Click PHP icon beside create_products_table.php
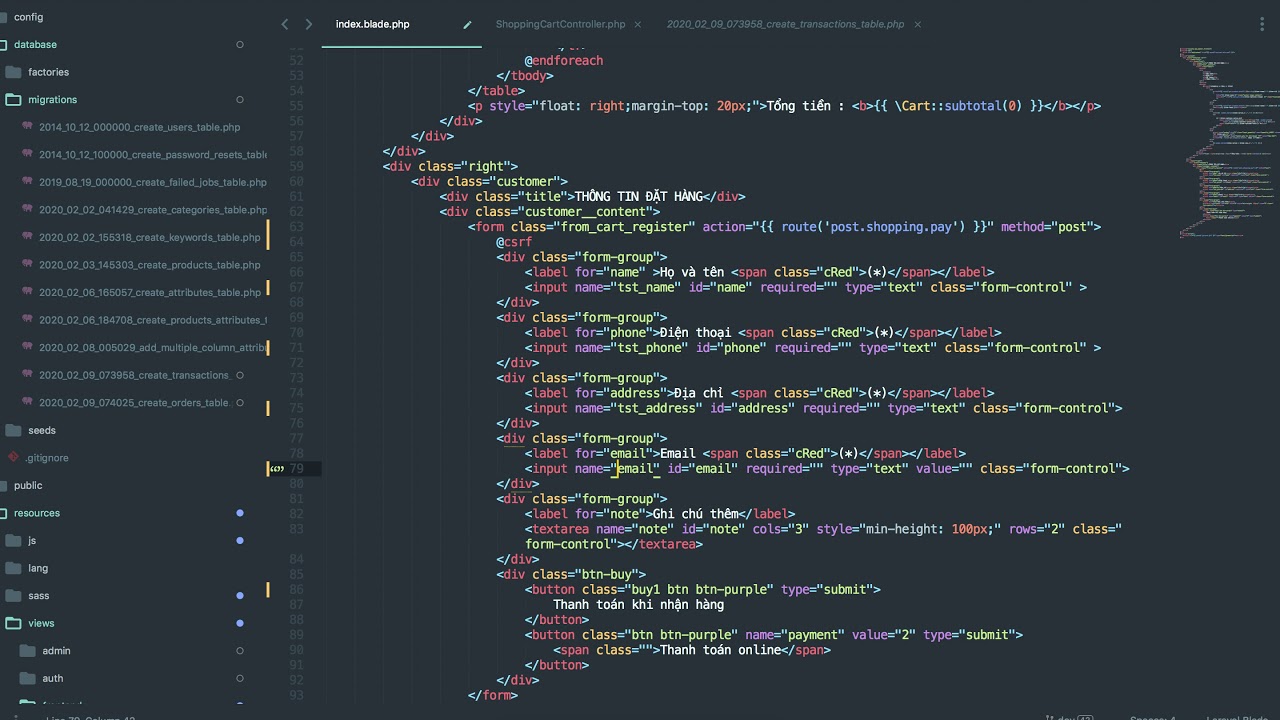The image size is (1280, 720). pyautogui.click(x=27, y=265)
